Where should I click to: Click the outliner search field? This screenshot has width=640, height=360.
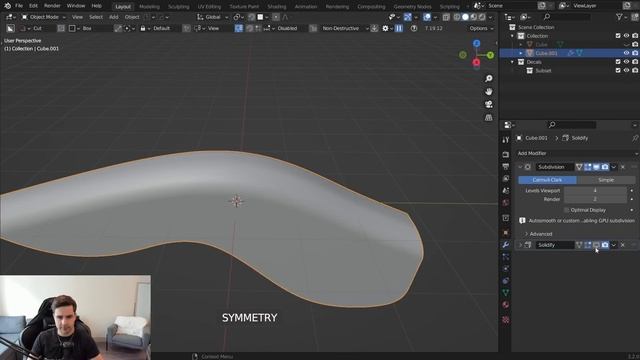click(x=567, y=17)
